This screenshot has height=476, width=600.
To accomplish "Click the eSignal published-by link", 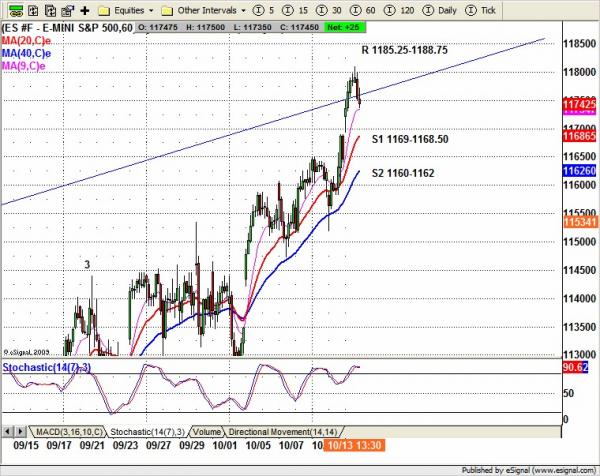I will coord(523,469).
